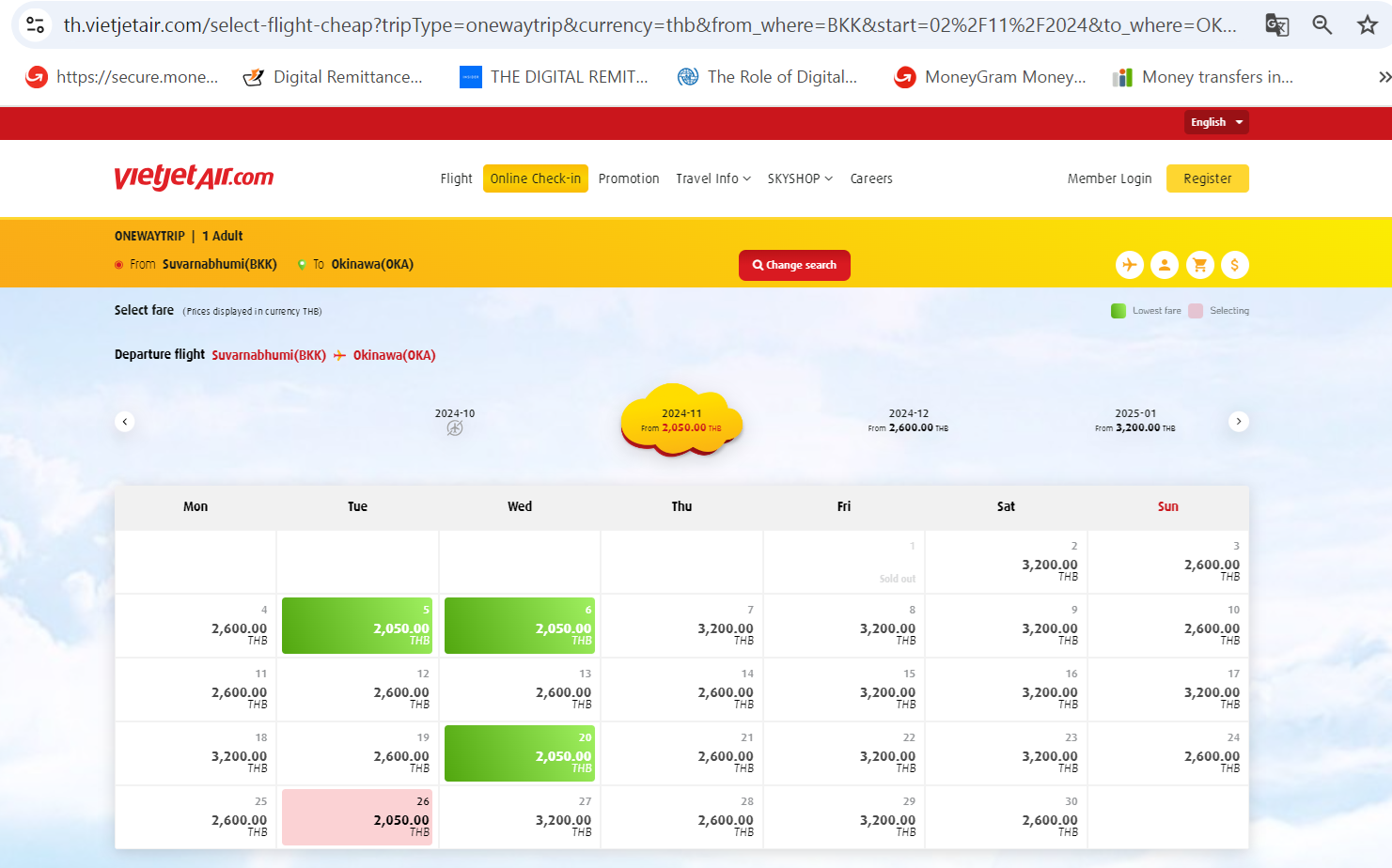Screen dimensions: 1392x868
Task: Show more bookmarks with the overflow chevron
Action: (1384, 77)
